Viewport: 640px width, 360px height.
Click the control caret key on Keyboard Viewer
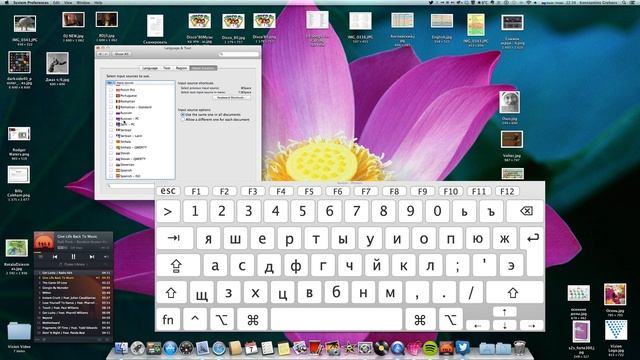click(195, 319)
